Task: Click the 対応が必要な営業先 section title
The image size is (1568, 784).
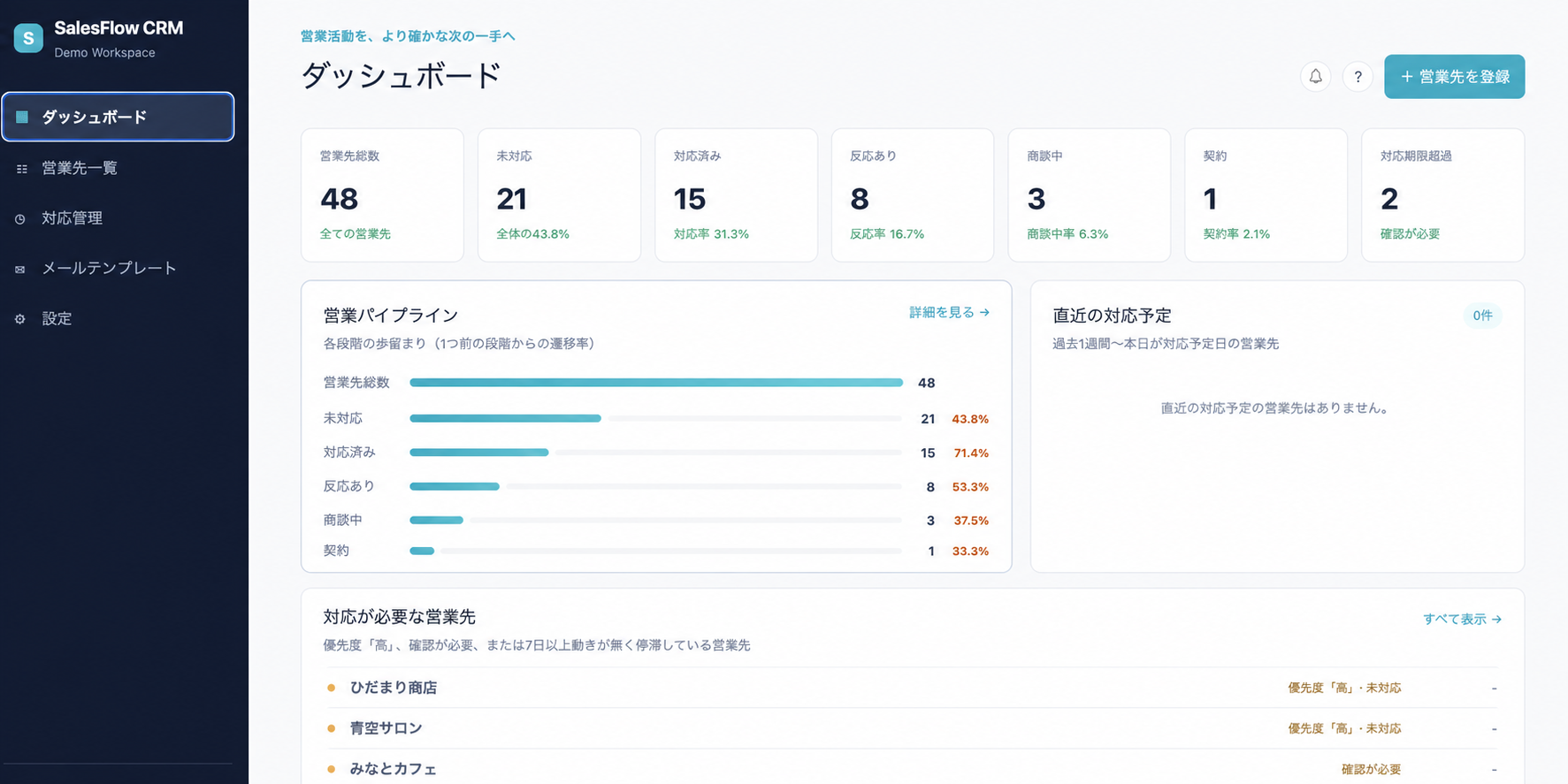Action: (x=400, y=617)
